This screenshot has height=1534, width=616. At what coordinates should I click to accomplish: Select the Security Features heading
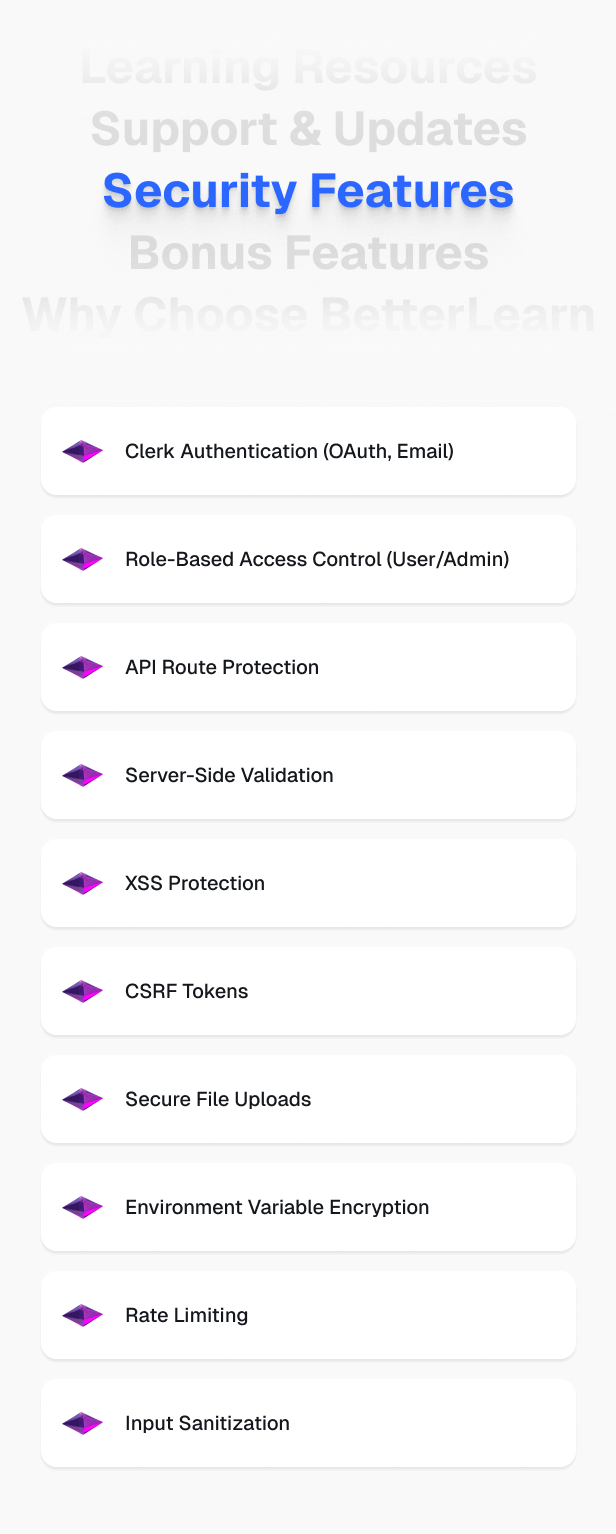pos(308,190)
